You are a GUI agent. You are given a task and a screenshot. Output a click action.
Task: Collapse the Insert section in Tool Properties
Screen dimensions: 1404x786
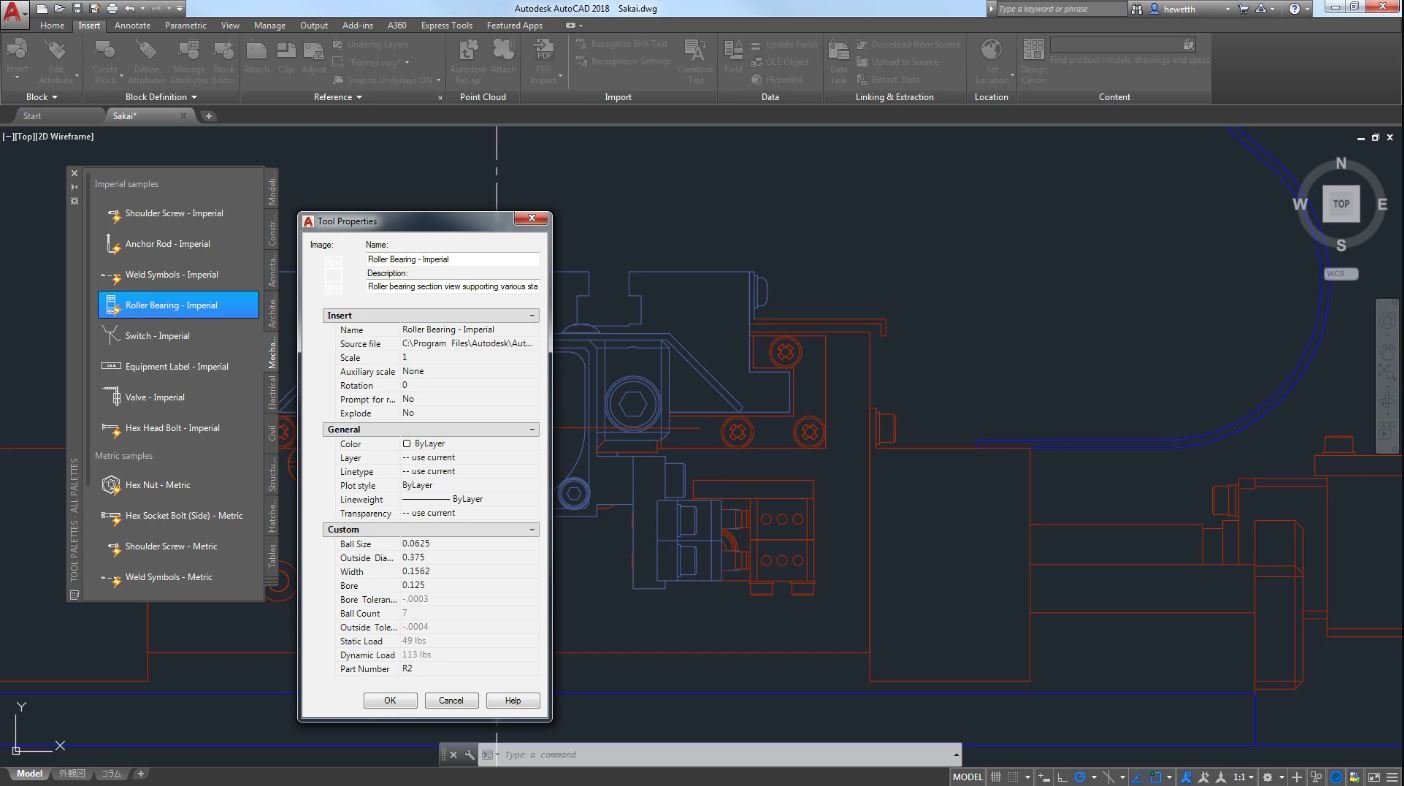click(533, 315)
